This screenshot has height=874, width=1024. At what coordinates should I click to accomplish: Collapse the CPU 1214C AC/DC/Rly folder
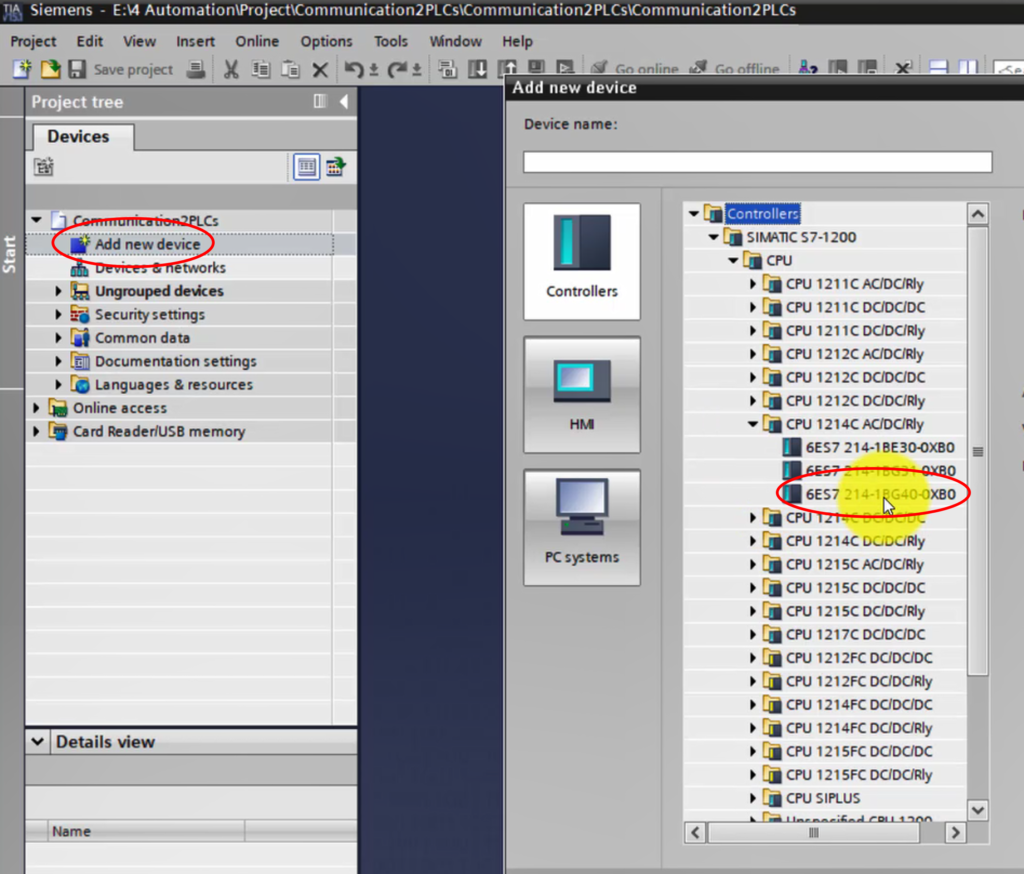(x=754, y=424)
